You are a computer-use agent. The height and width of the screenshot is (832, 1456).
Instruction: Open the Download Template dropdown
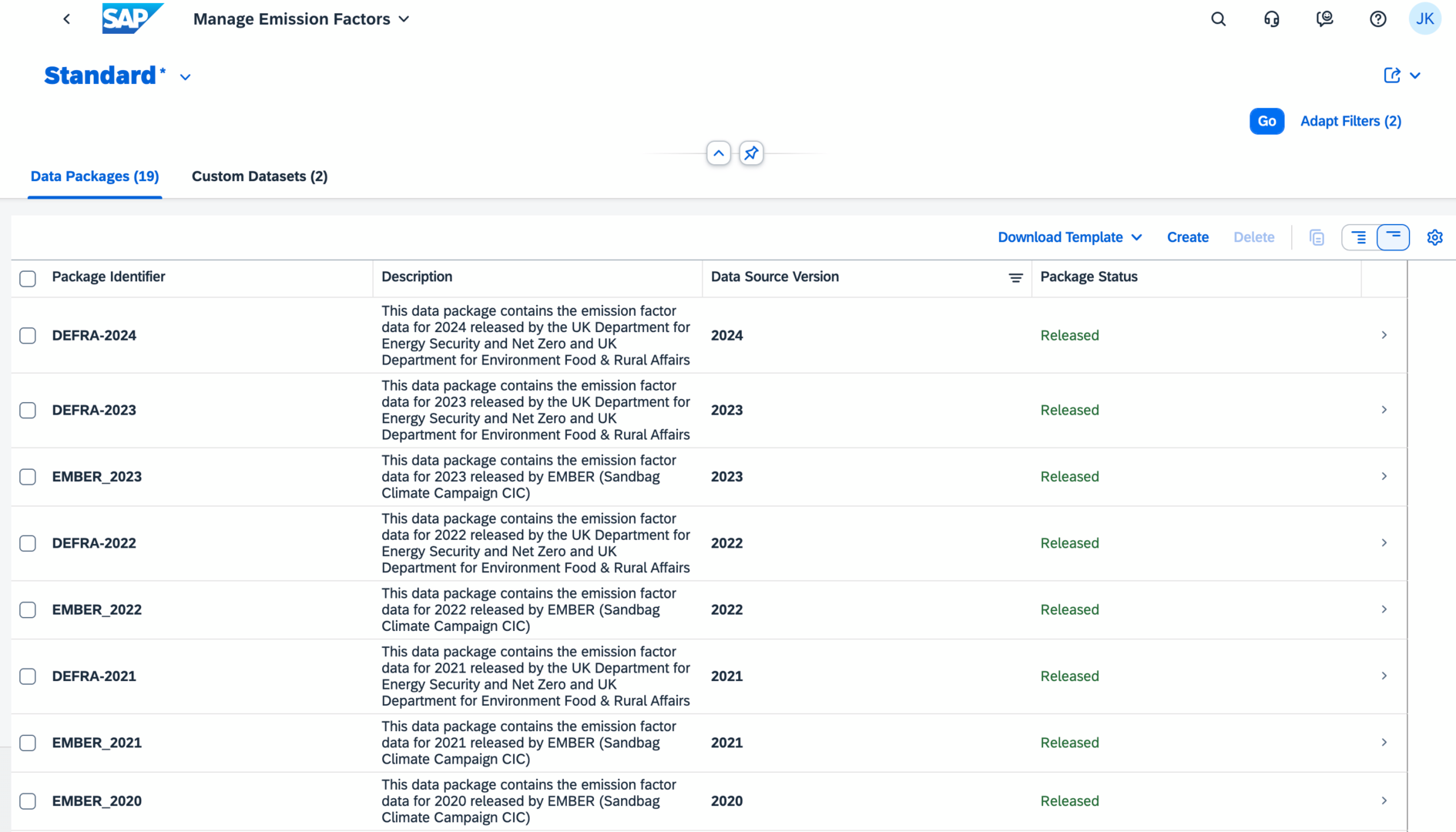[x=1069, y=237]
